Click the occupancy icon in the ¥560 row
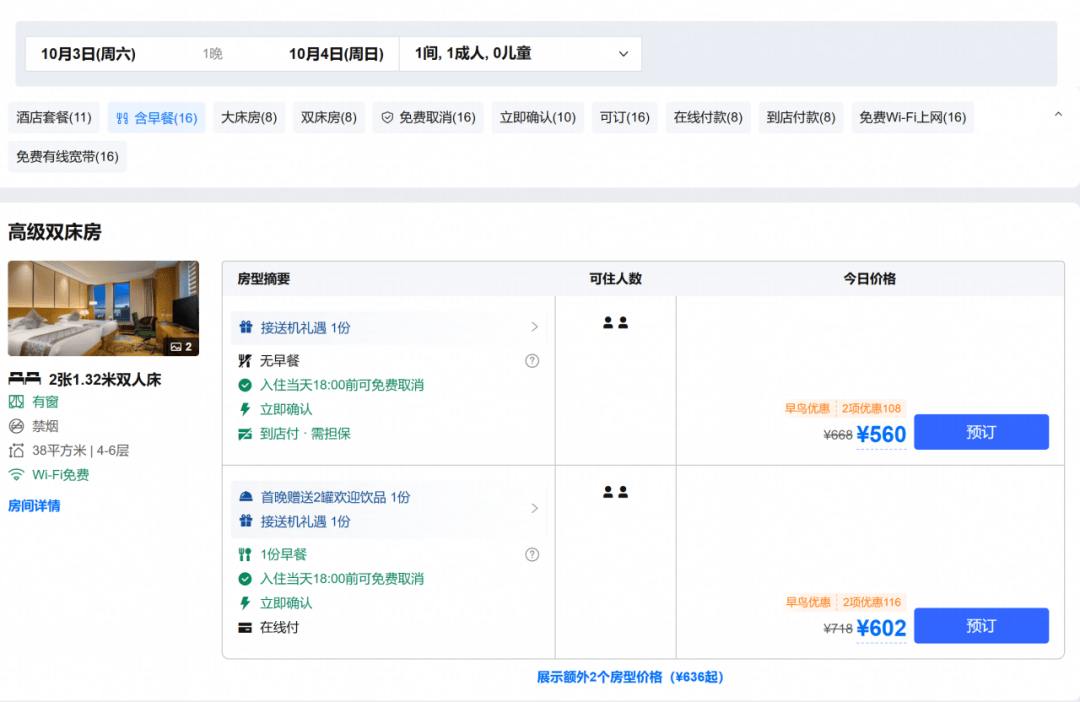The width and height of the screenshot is (1080, 702). tap(615, 322)
